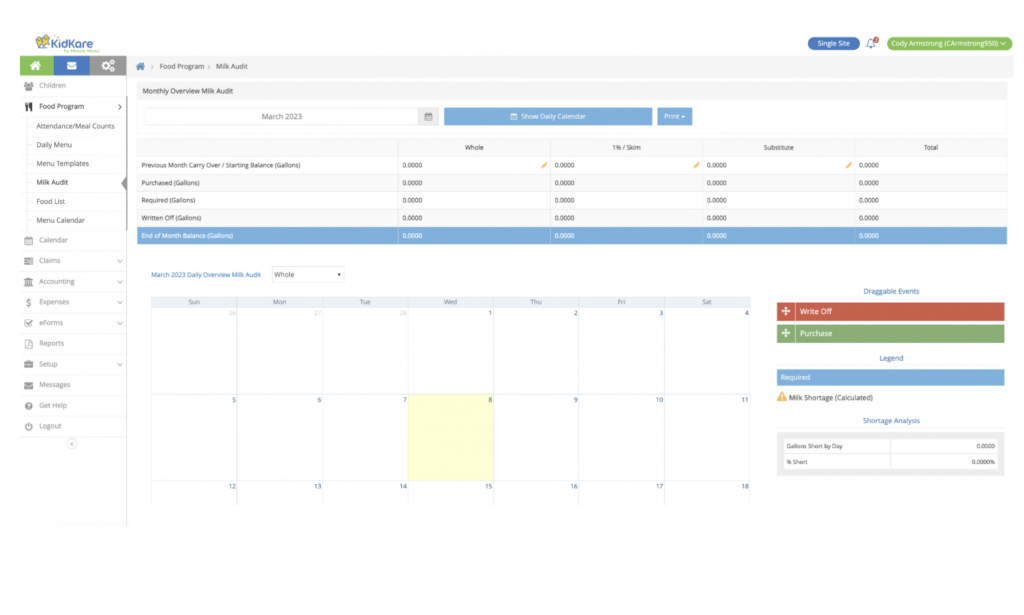
Task: Open the Print dropdown menu
Action: 675,116
